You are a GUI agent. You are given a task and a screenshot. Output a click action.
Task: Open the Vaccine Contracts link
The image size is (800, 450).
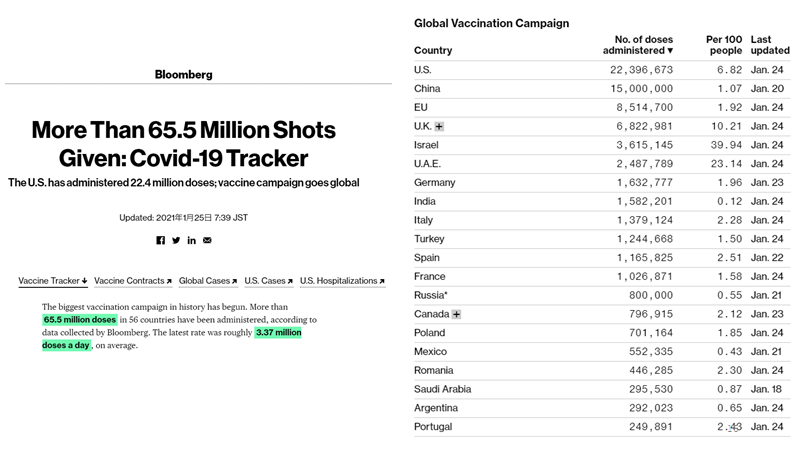133,281
